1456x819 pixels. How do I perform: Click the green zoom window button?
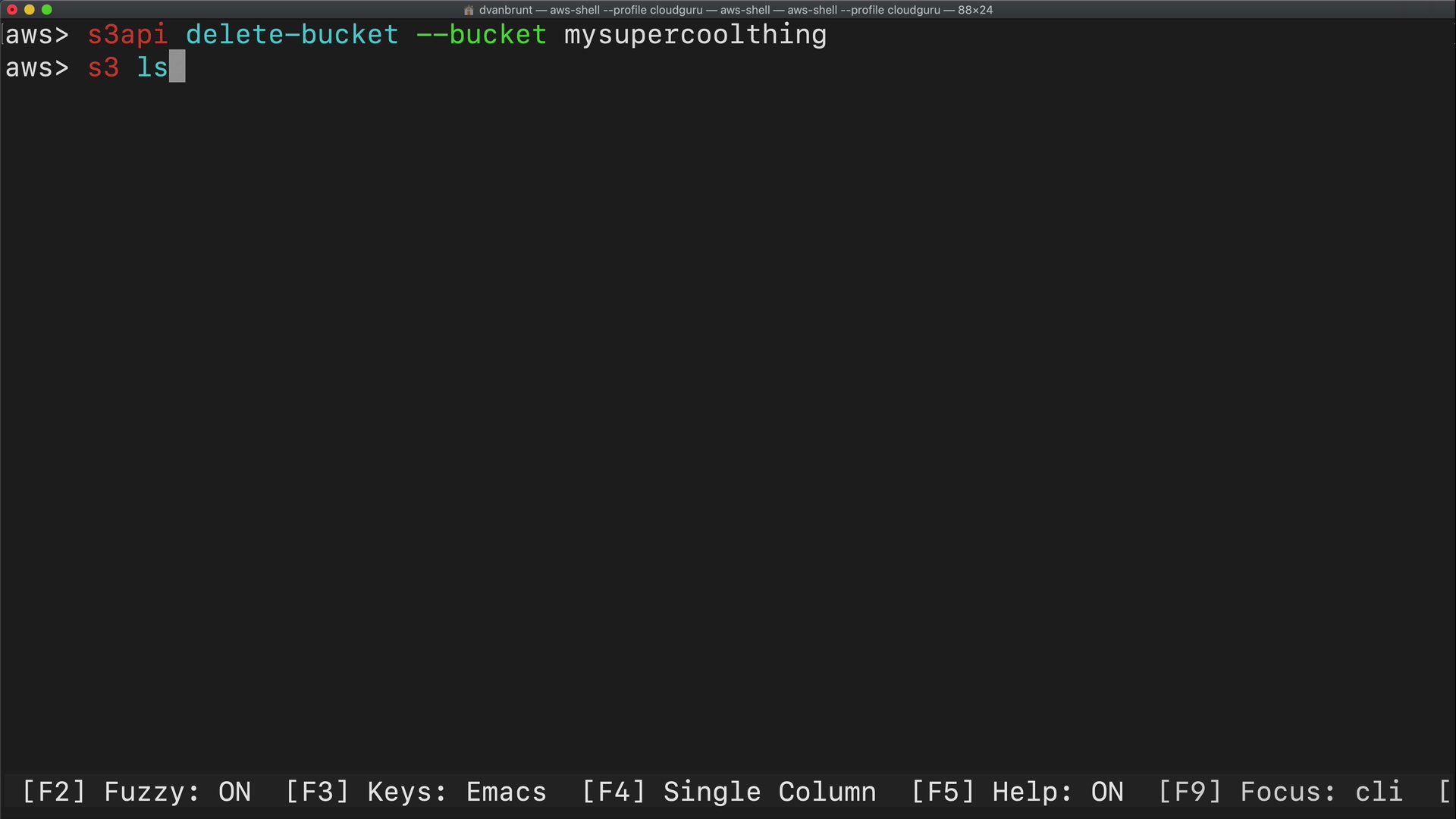(47, 10)
